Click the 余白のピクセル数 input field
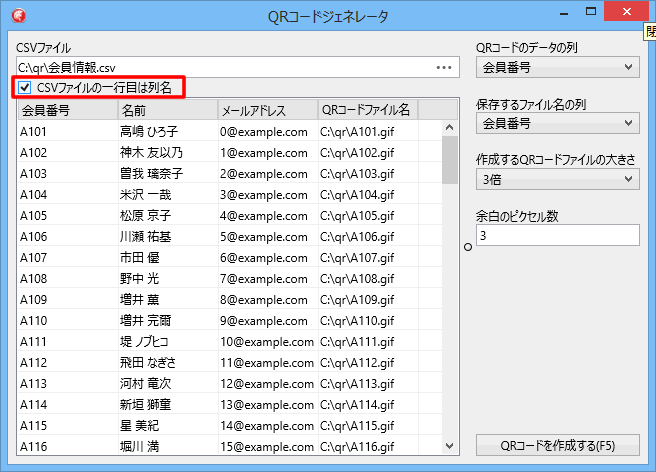The height and width of the screenshot is (472, 656). coord(557,235)
